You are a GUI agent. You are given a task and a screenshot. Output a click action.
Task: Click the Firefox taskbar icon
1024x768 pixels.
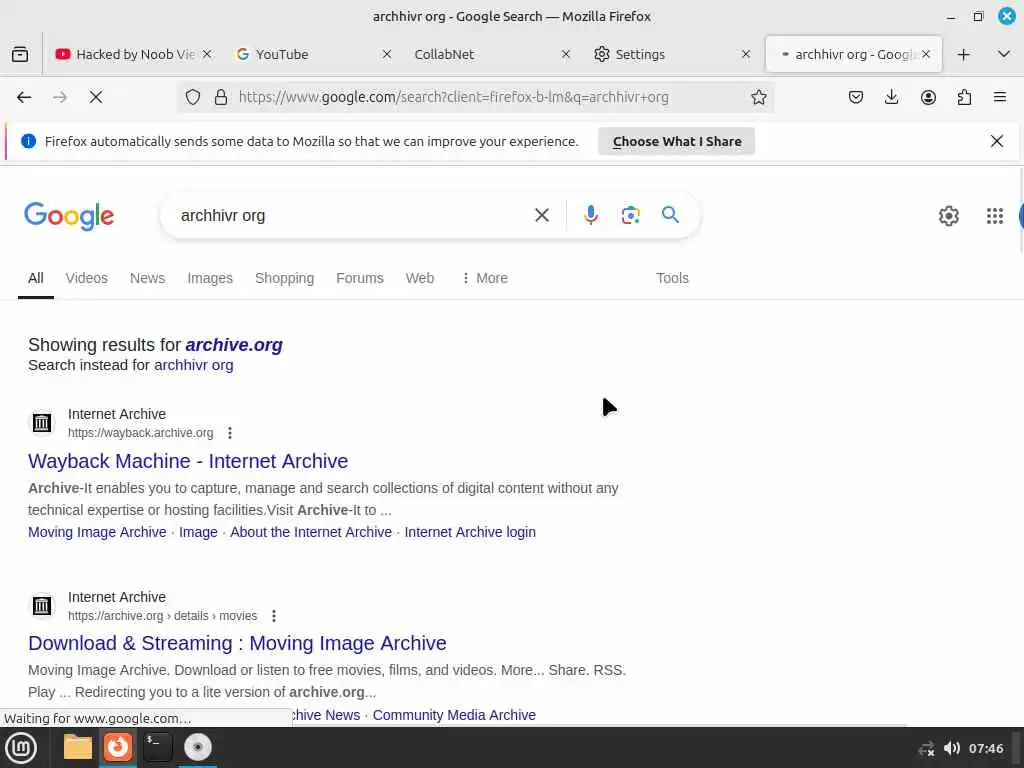tap(118, 747)
